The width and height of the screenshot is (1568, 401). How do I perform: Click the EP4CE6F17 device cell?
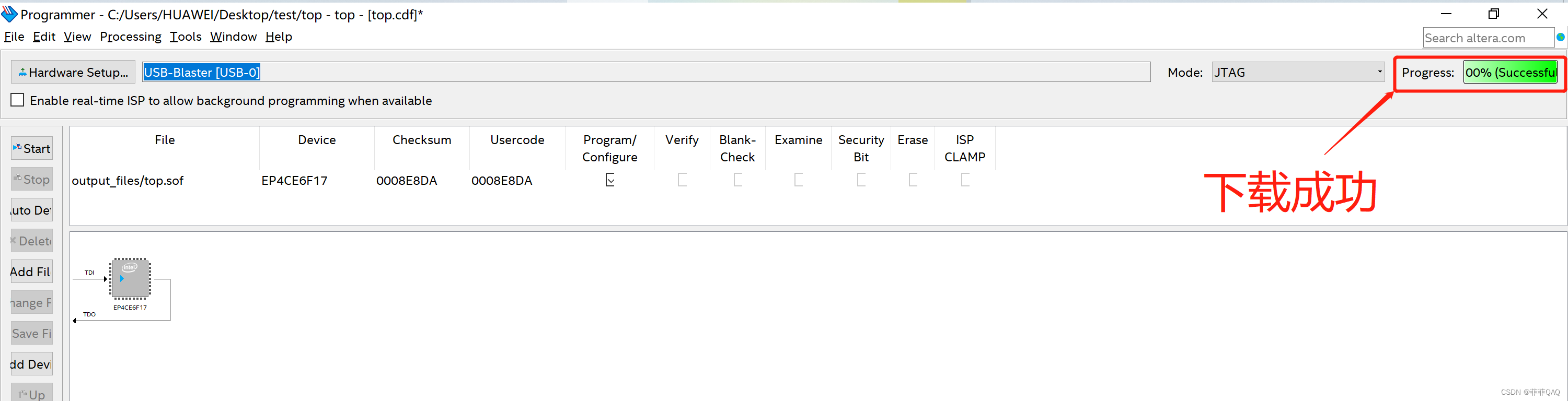click(x=295, y=180)
